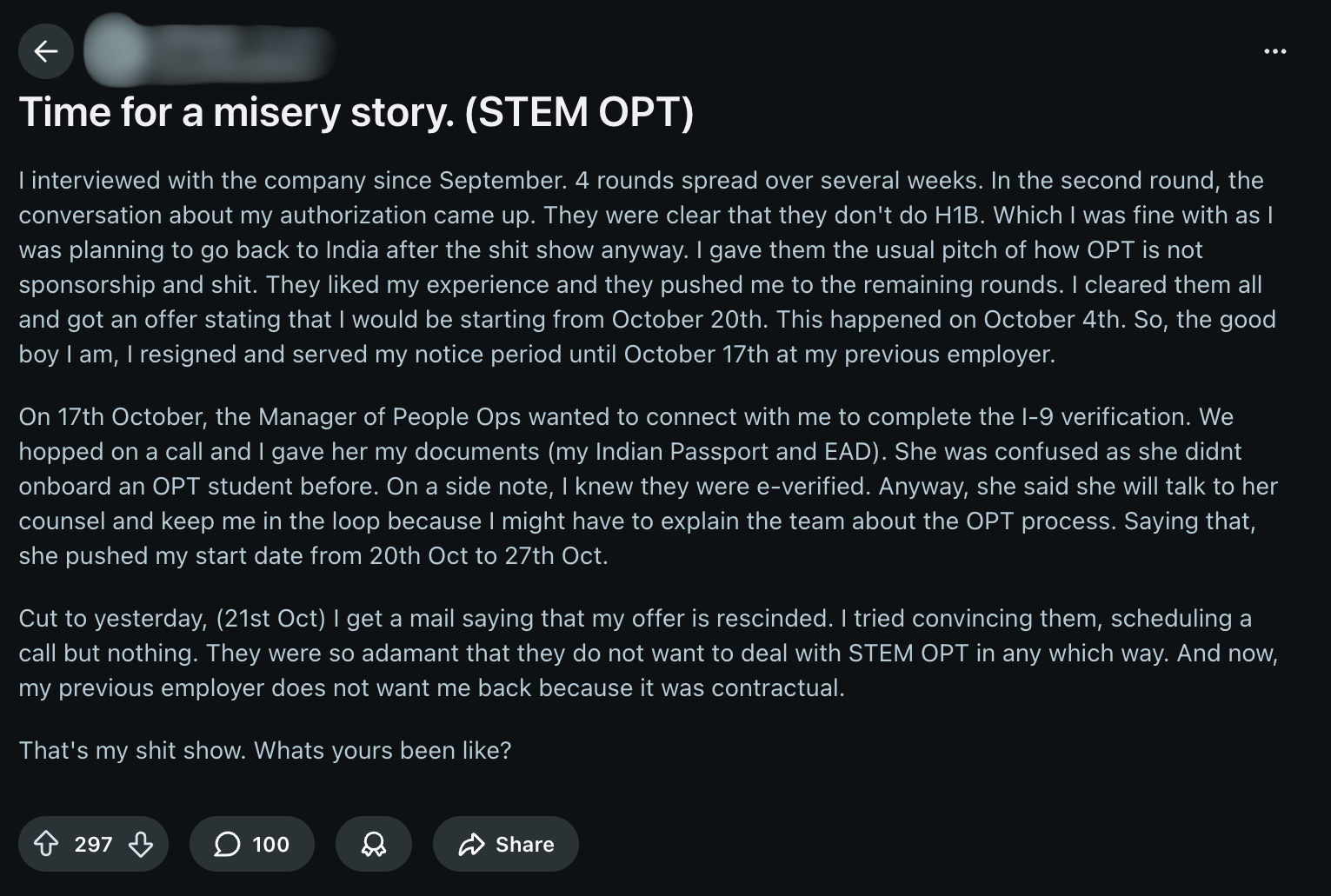Open the three-dot post options menu
The height and width of the screenshot is (896, 1331).
coord(1274,51)
